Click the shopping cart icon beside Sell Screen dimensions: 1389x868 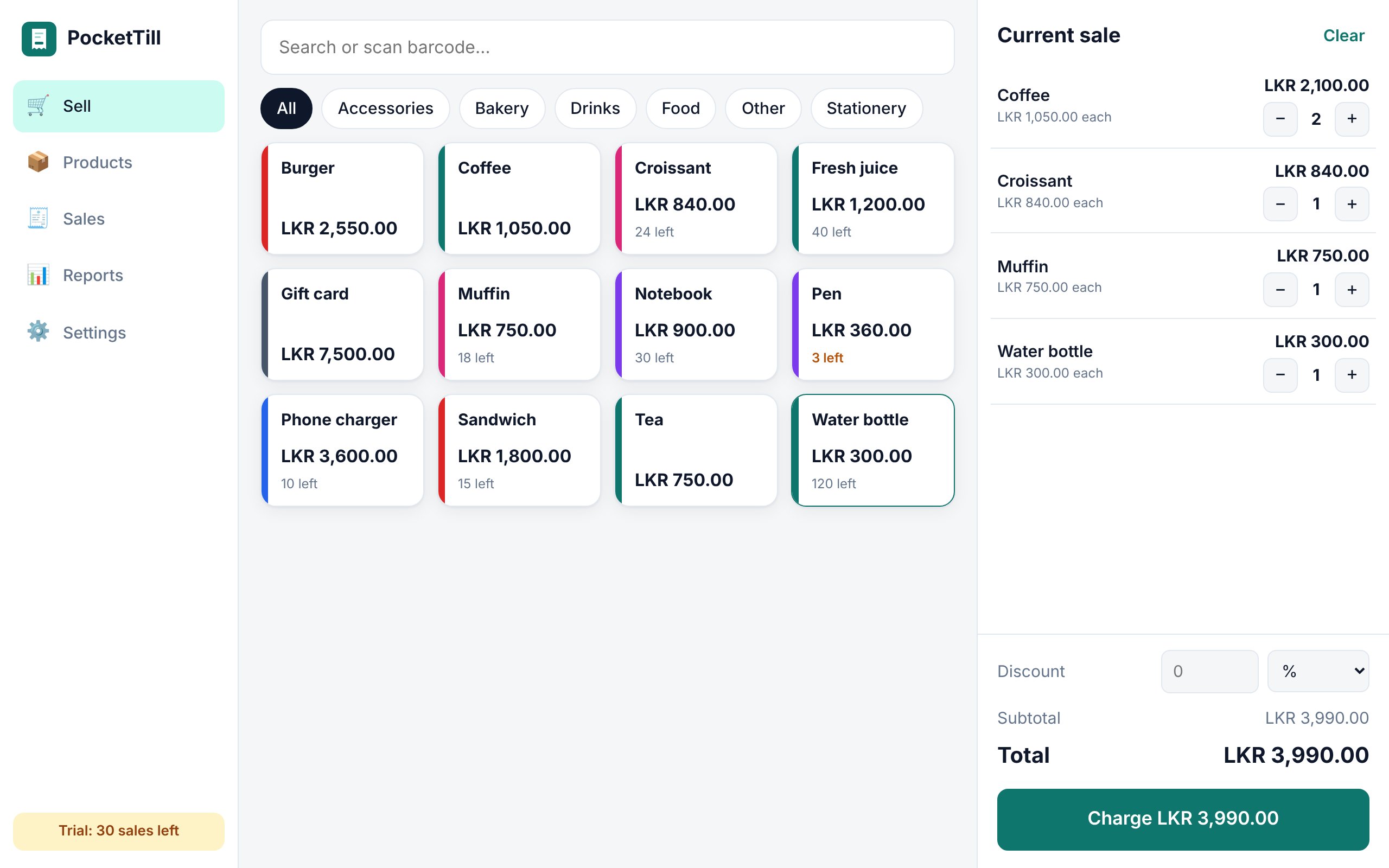pos(38,106)
